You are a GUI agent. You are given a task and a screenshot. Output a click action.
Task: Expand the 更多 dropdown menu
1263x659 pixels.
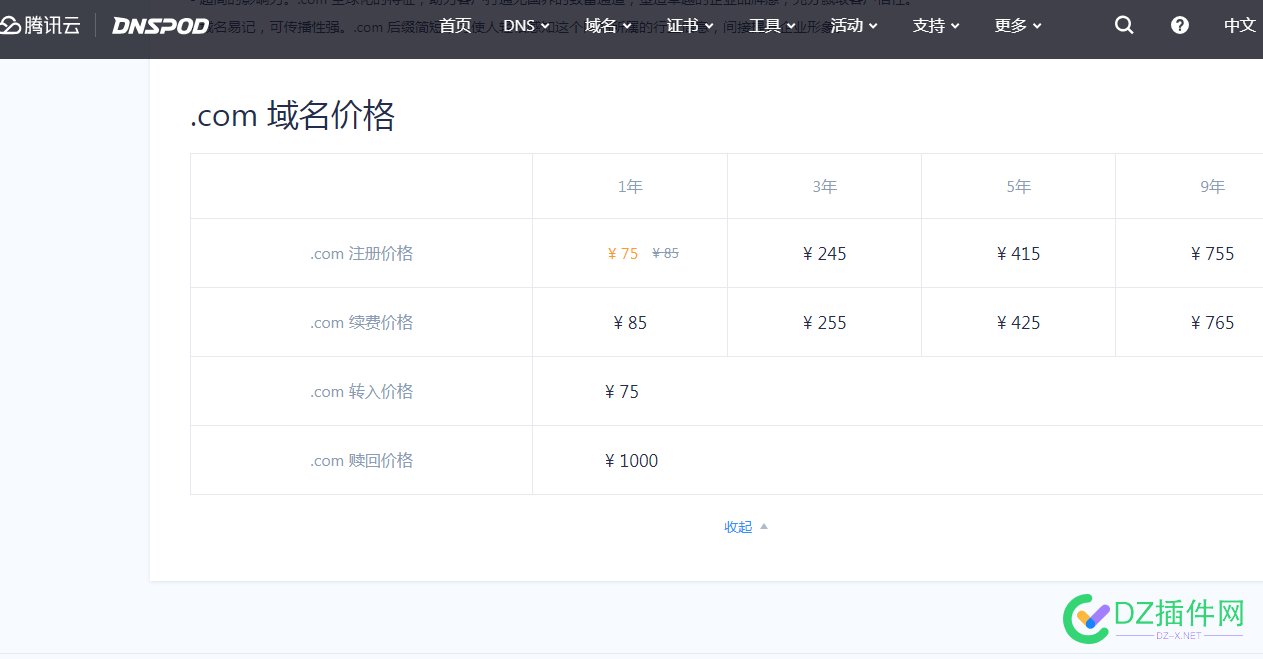(x=1018, y=25)
